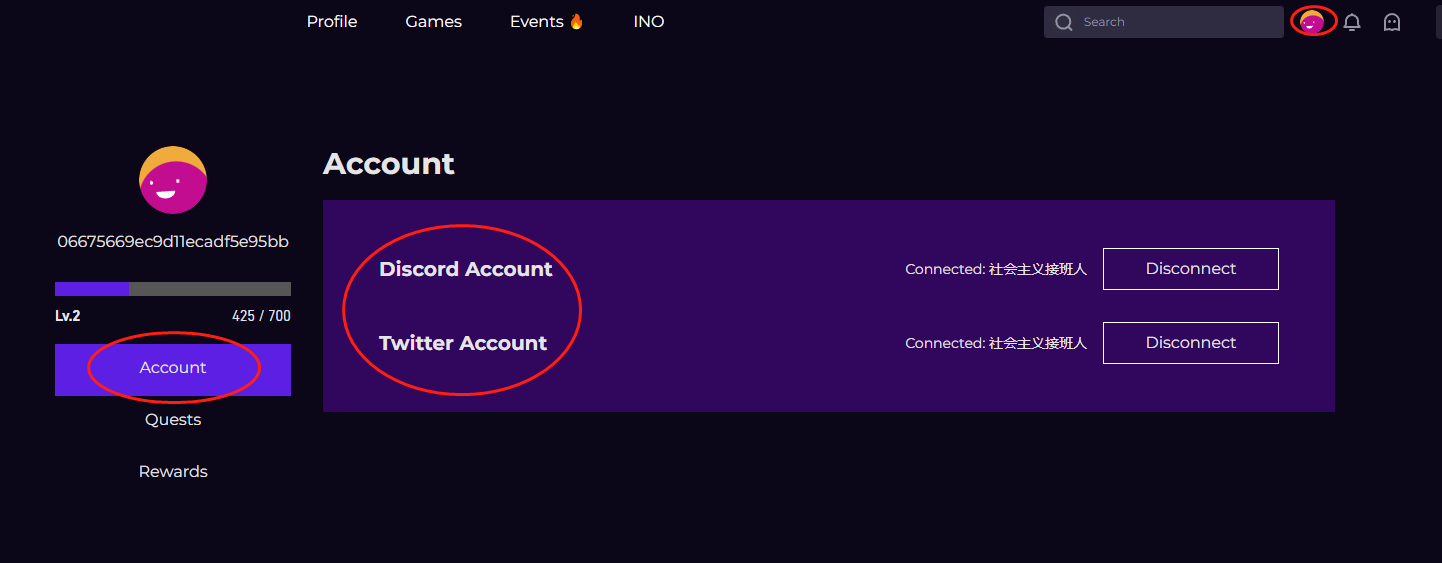Open the Events navigation link
1442x563 pixels.
click(x=537, y=22)
